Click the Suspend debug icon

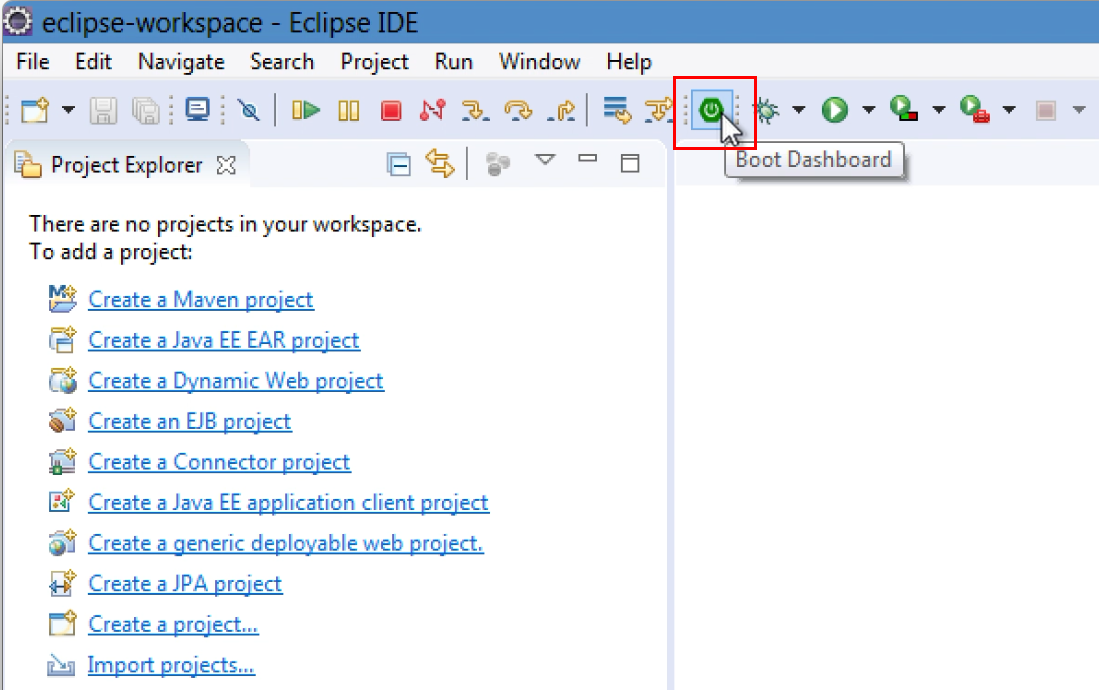click(x=348, y=111)
